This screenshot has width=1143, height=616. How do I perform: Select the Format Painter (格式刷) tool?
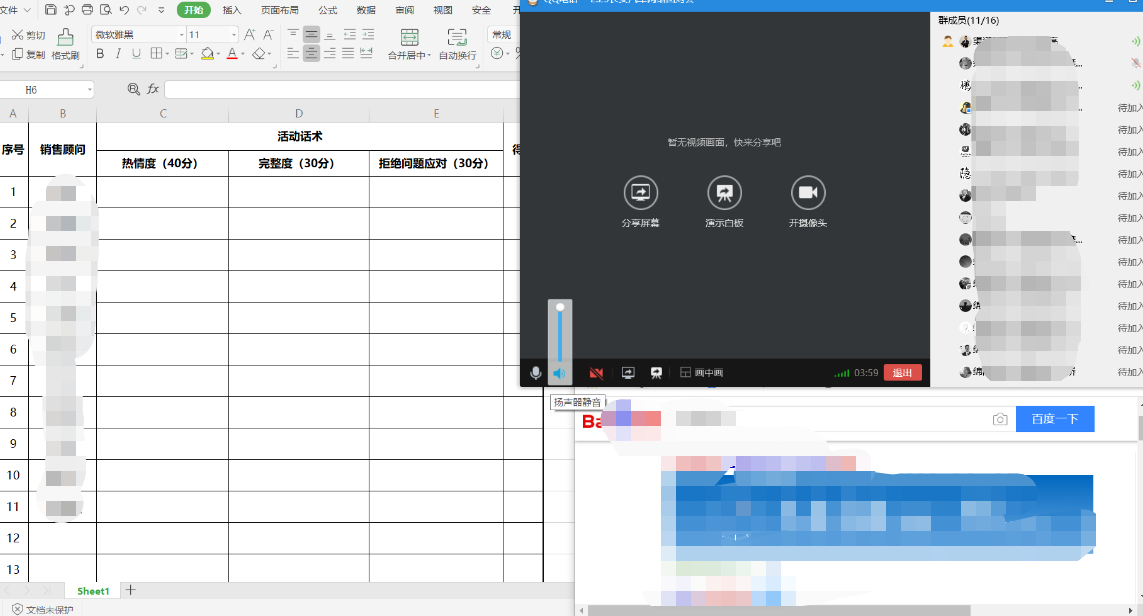[65, 44]
